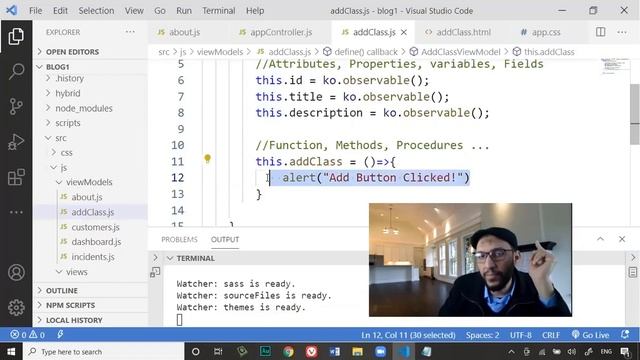The height and width of the screenshot is (360, 640).
Task: Click the Windows taskbar search box
Action: pyautogui.click(x=105, y=351)
